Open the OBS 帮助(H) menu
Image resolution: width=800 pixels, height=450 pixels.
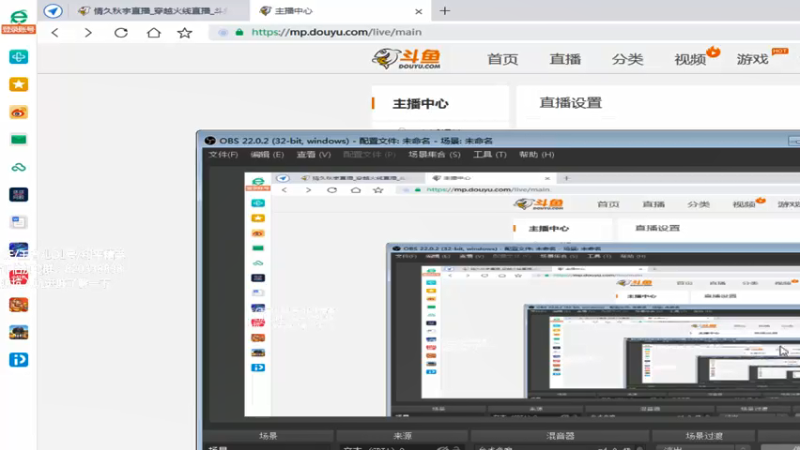tap(536, 155)
